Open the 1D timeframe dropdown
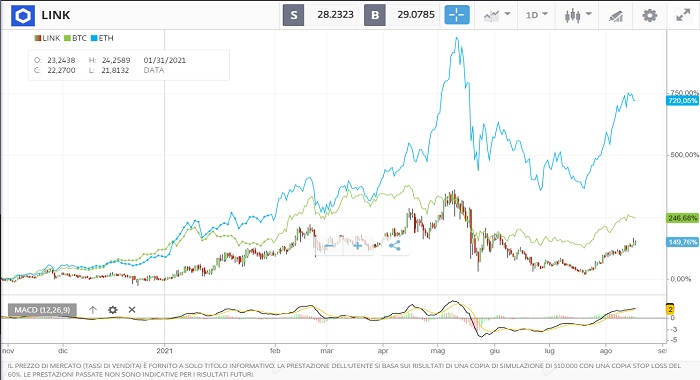The image size is (700, 380). (x=536, y=15)
